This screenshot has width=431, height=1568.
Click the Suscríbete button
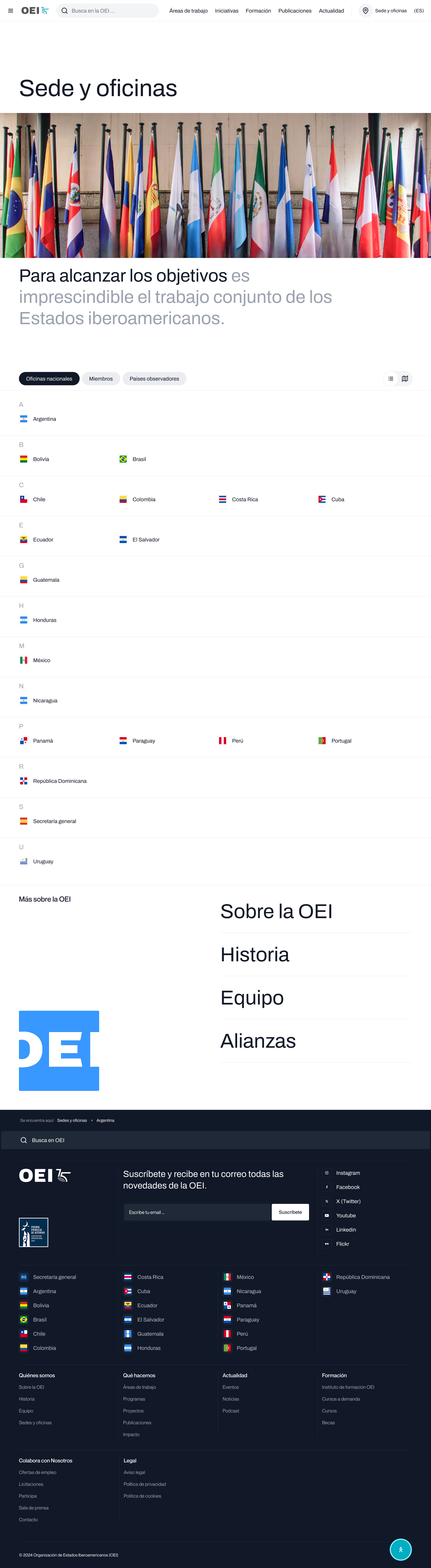click(290, 1212)
